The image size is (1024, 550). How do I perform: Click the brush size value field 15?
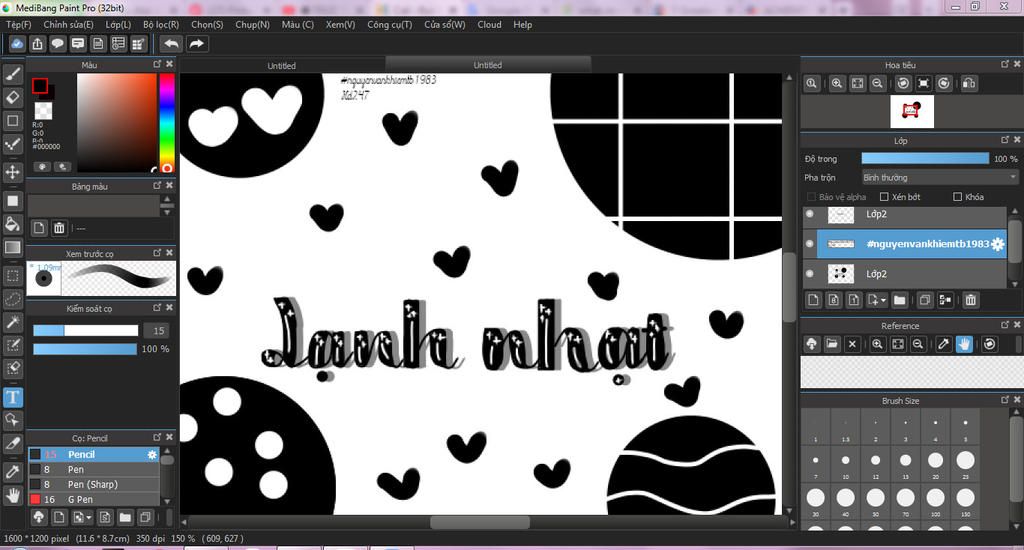[158, 331]
